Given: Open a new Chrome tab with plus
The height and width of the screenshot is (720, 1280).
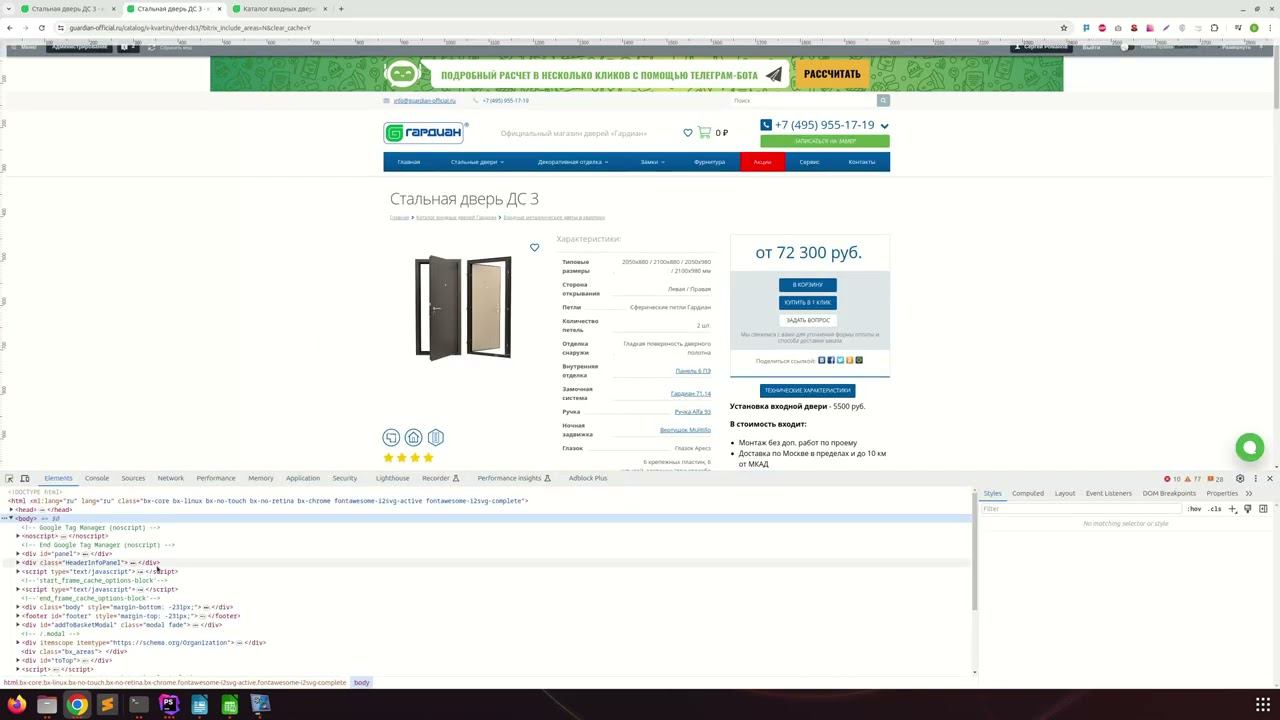Looking at the screenshot, I should [341, 9].
